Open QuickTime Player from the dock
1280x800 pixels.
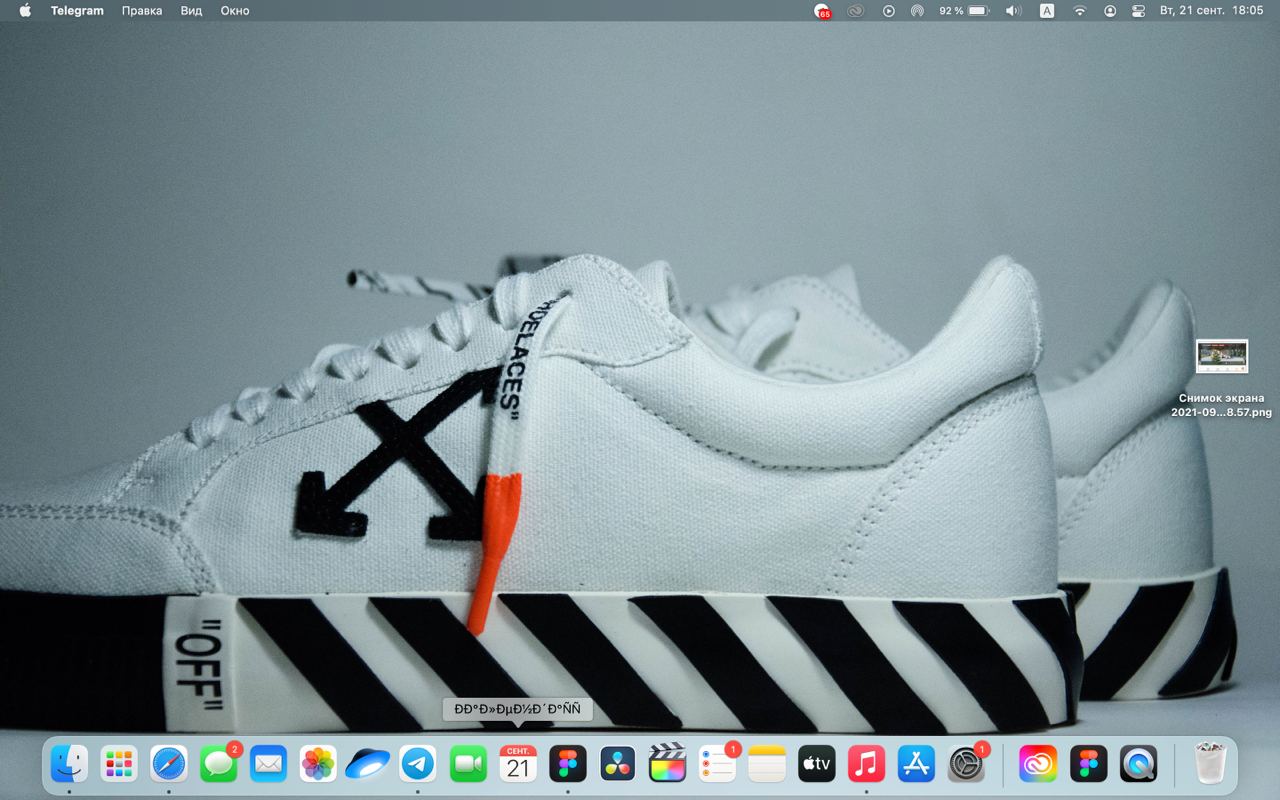(1138, 764)
